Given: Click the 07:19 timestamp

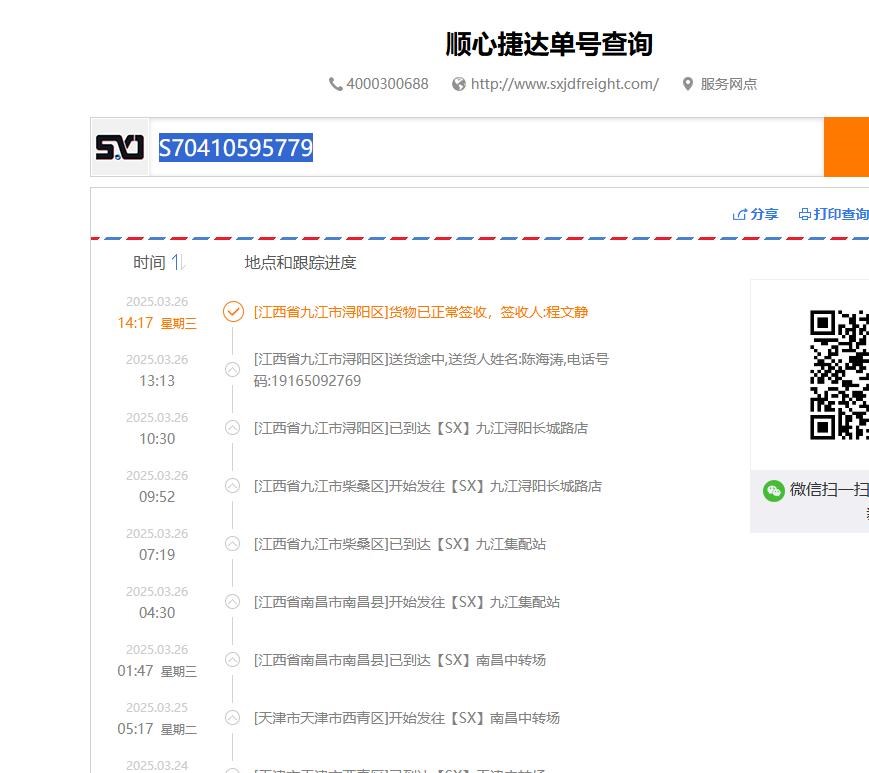Looking at the screenshot, I should [x=157, y=555].
